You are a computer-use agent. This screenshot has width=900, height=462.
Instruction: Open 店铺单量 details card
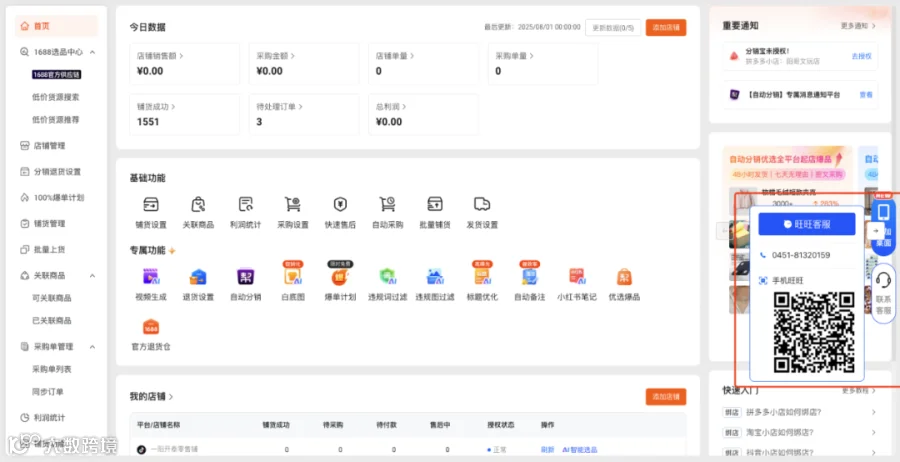423,64
